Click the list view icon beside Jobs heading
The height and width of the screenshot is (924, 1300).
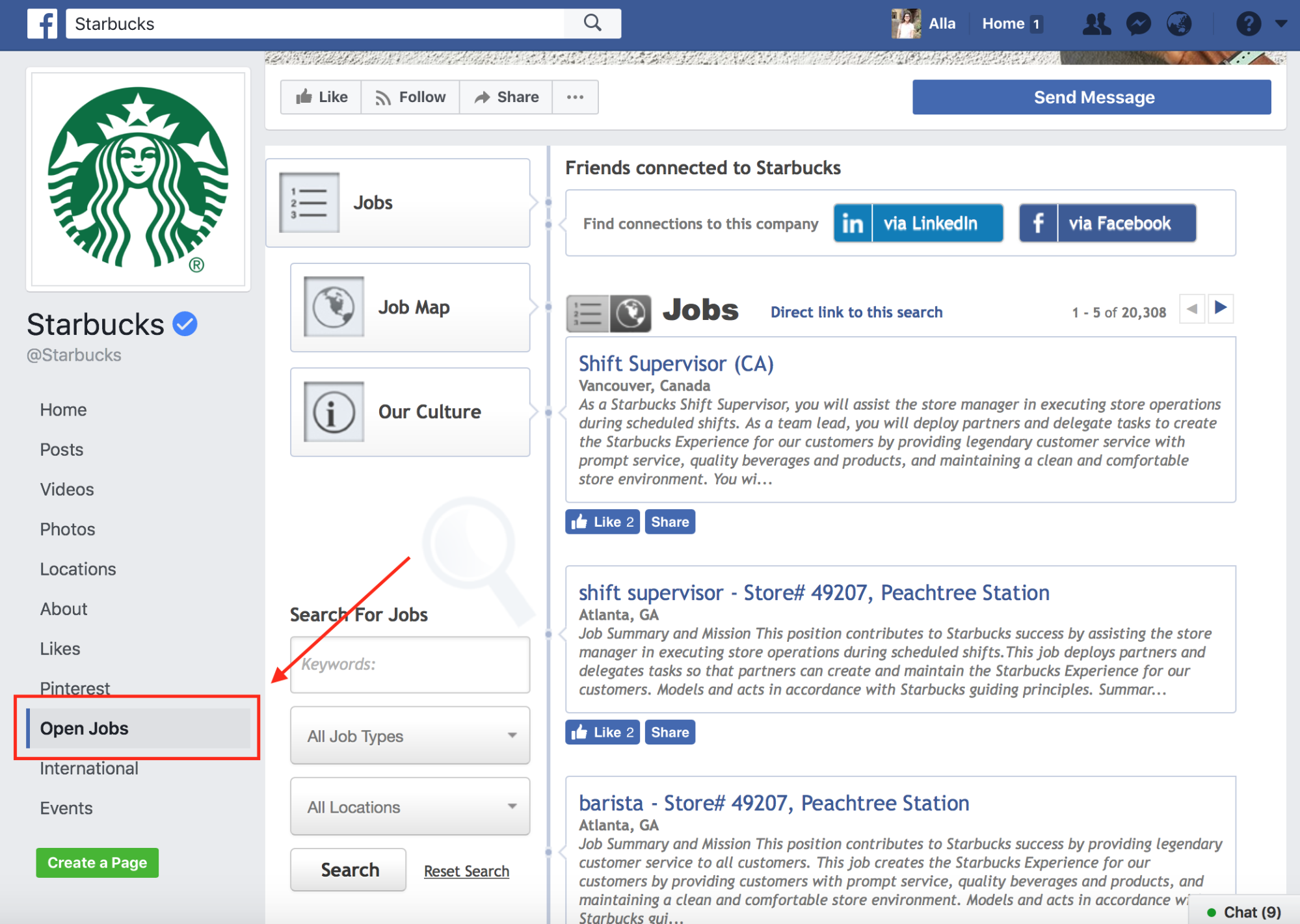click(x=587, y=313)
